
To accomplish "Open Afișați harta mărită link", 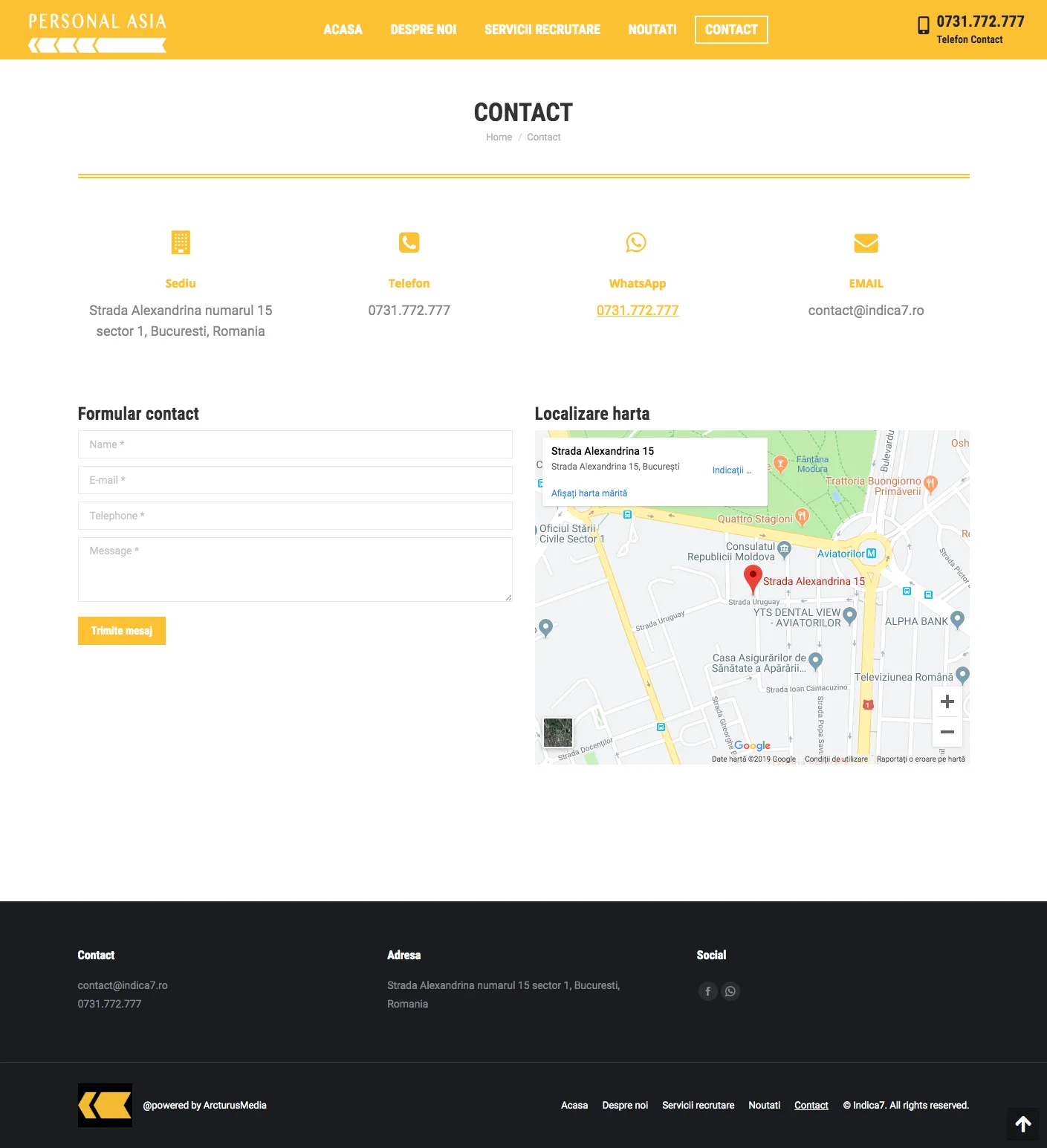I will pos(589,493).
